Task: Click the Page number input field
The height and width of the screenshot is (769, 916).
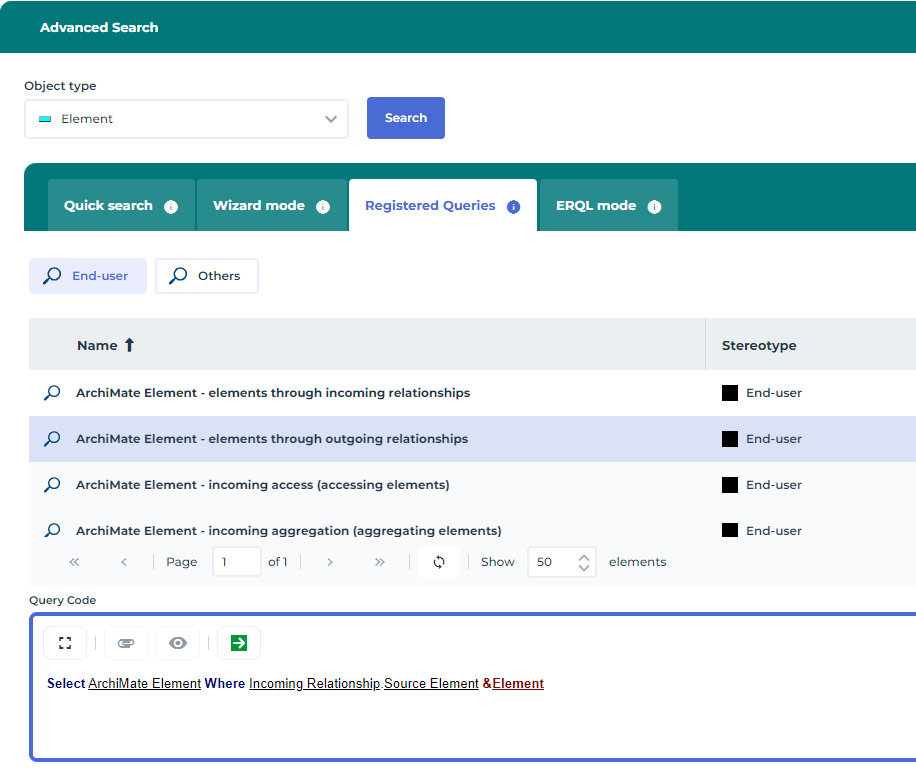Action: click(237, 562)
